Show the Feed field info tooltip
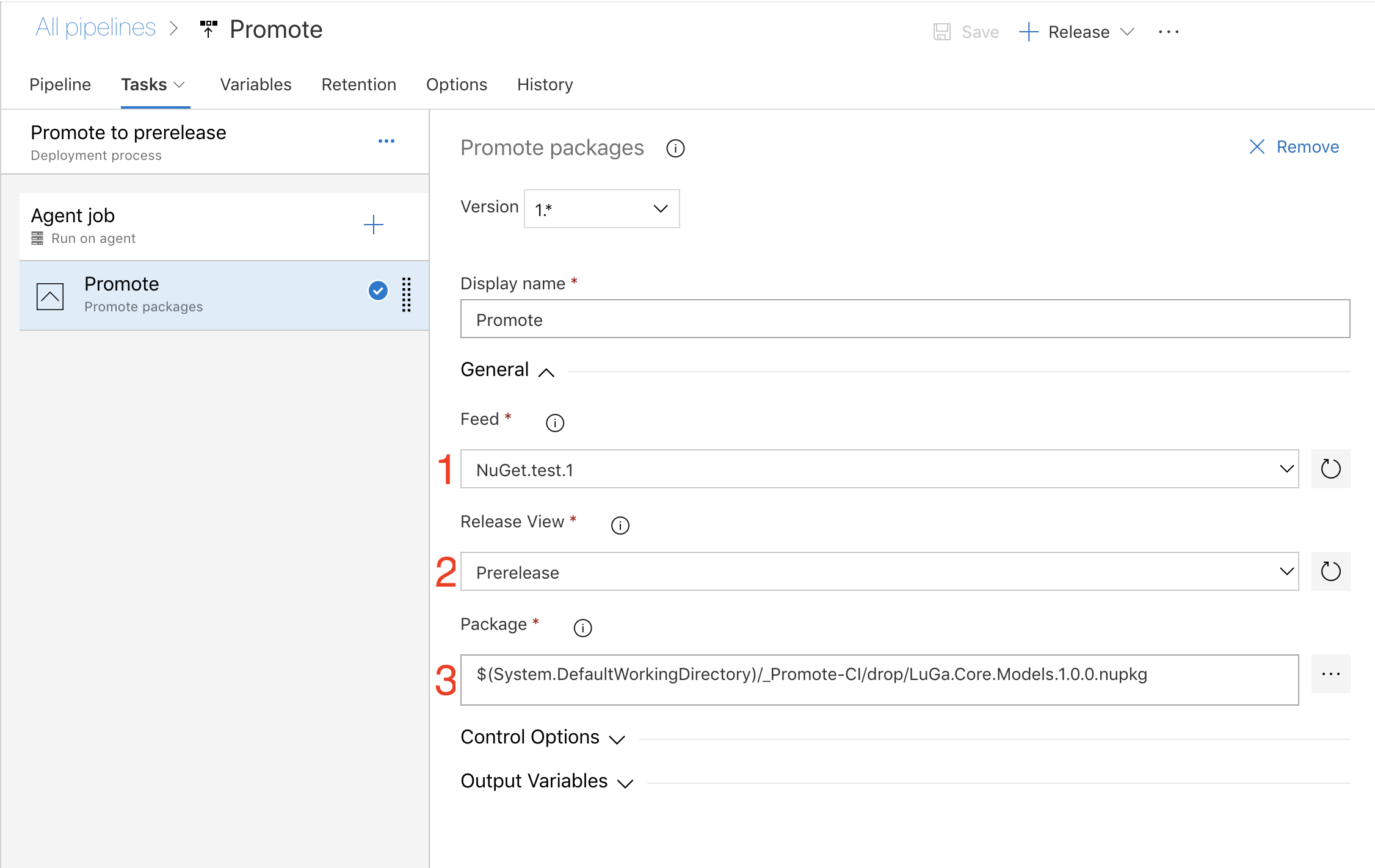The image size is (1375, 868). [554, 422]
